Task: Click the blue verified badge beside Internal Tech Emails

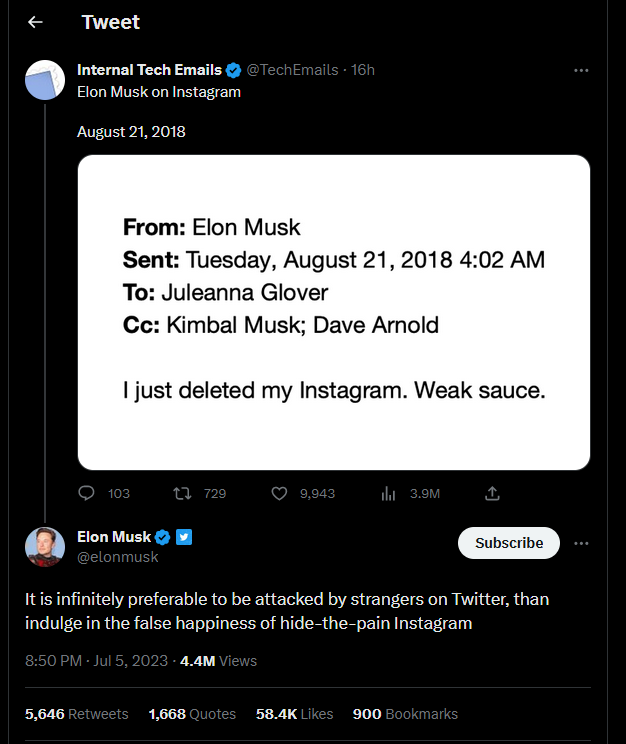Action: [233, 70]
